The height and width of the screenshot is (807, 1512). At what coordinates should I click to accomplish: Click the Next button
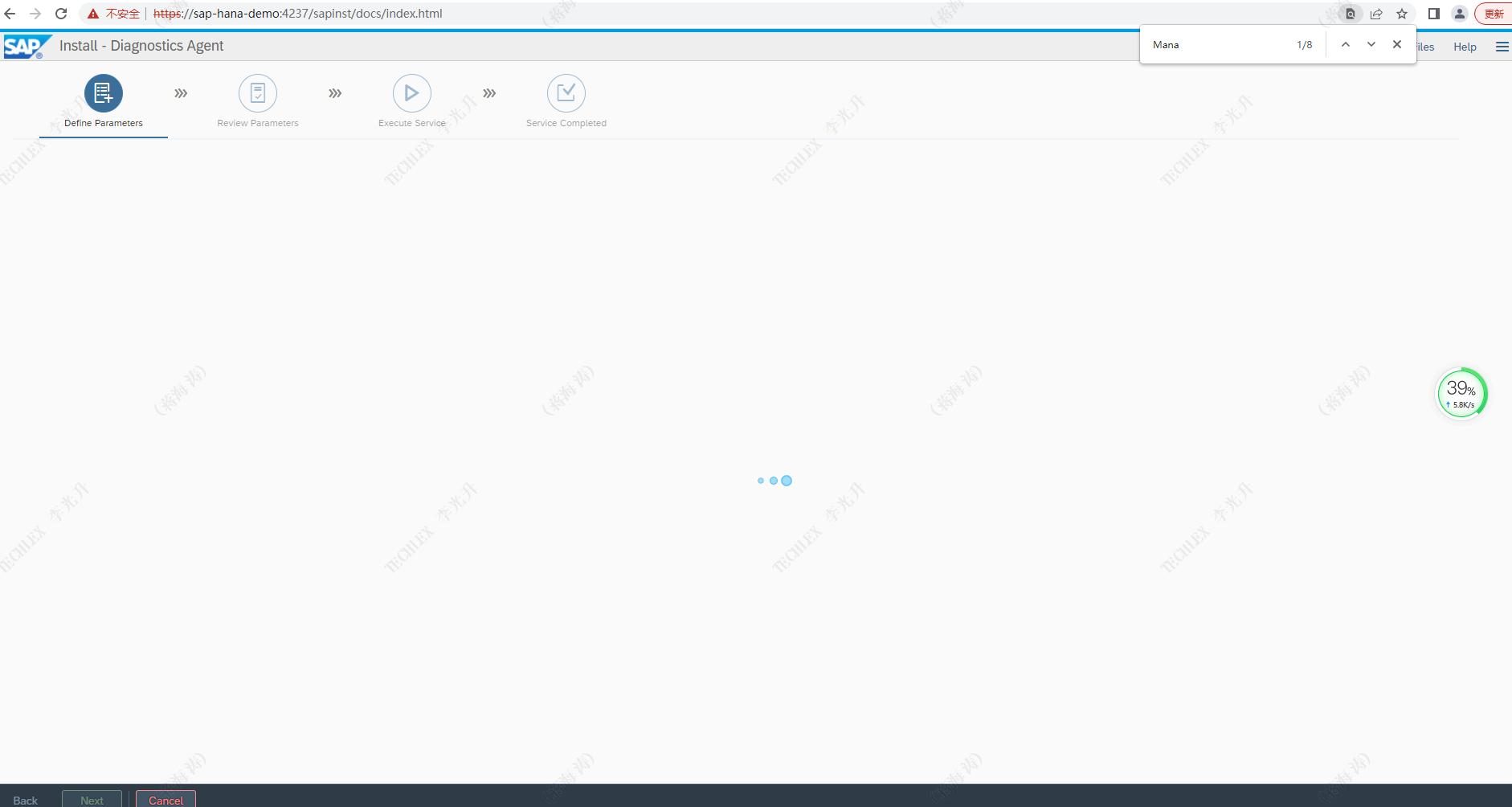pos(92,800)
